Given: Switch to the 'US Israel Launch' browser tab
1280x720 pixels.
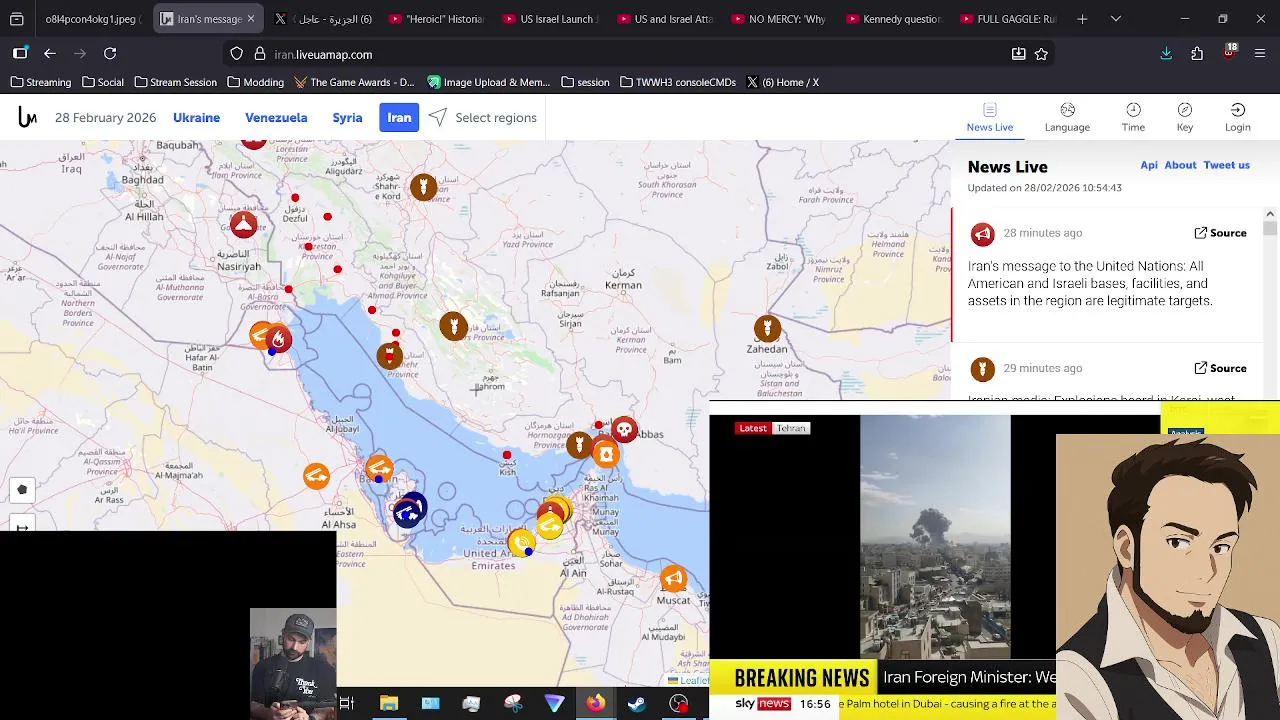Looking at the screenshot, I should point(551,19).
